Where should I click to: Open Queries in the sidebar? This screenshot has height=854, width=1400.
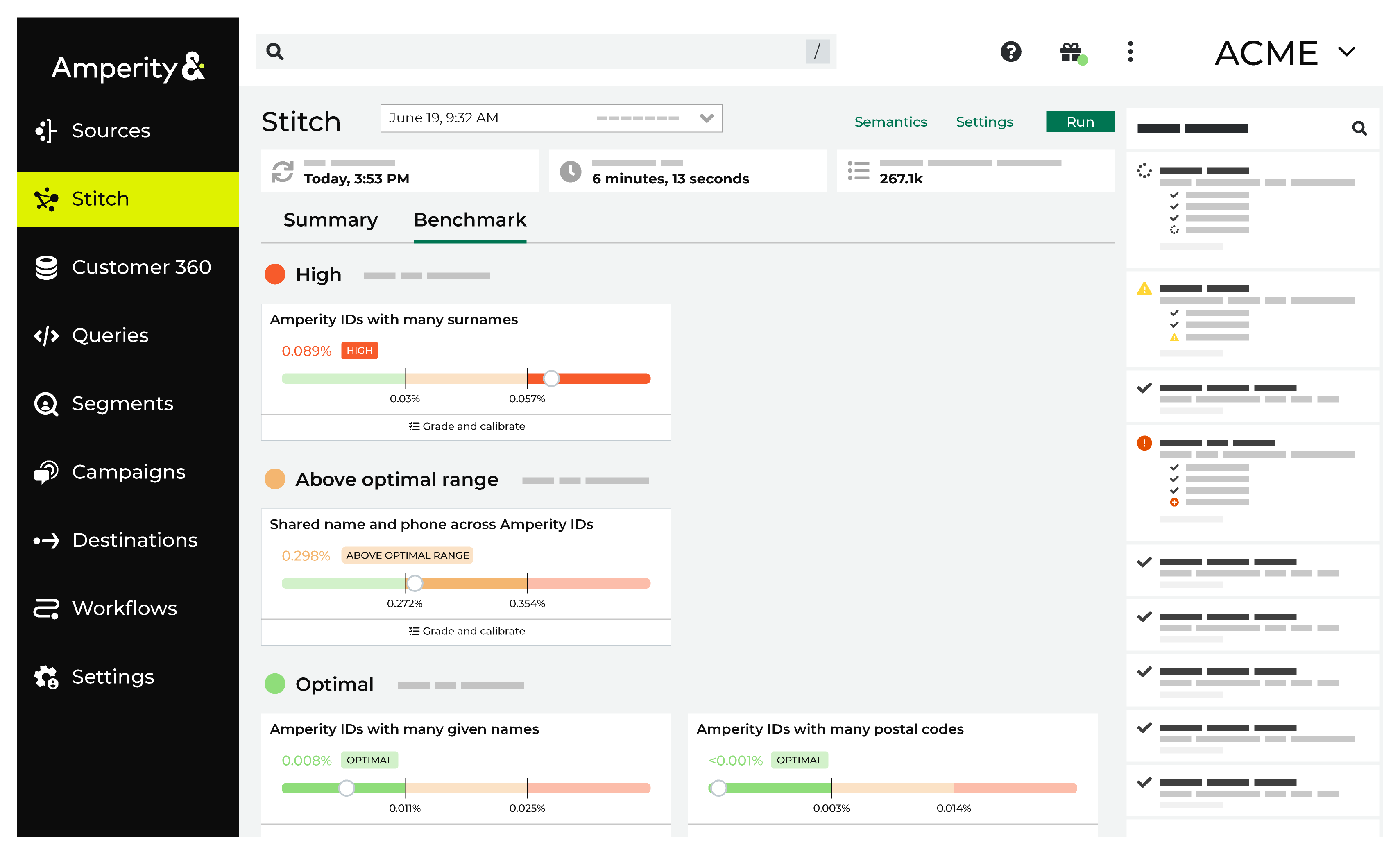[x=128, y=335]
